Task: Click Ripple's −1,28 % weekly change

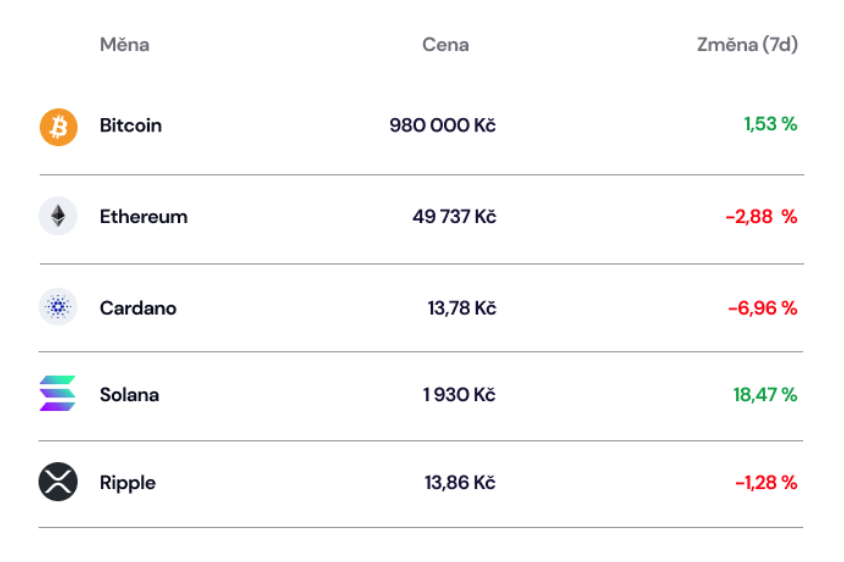Action: click(x=766, y=483)
